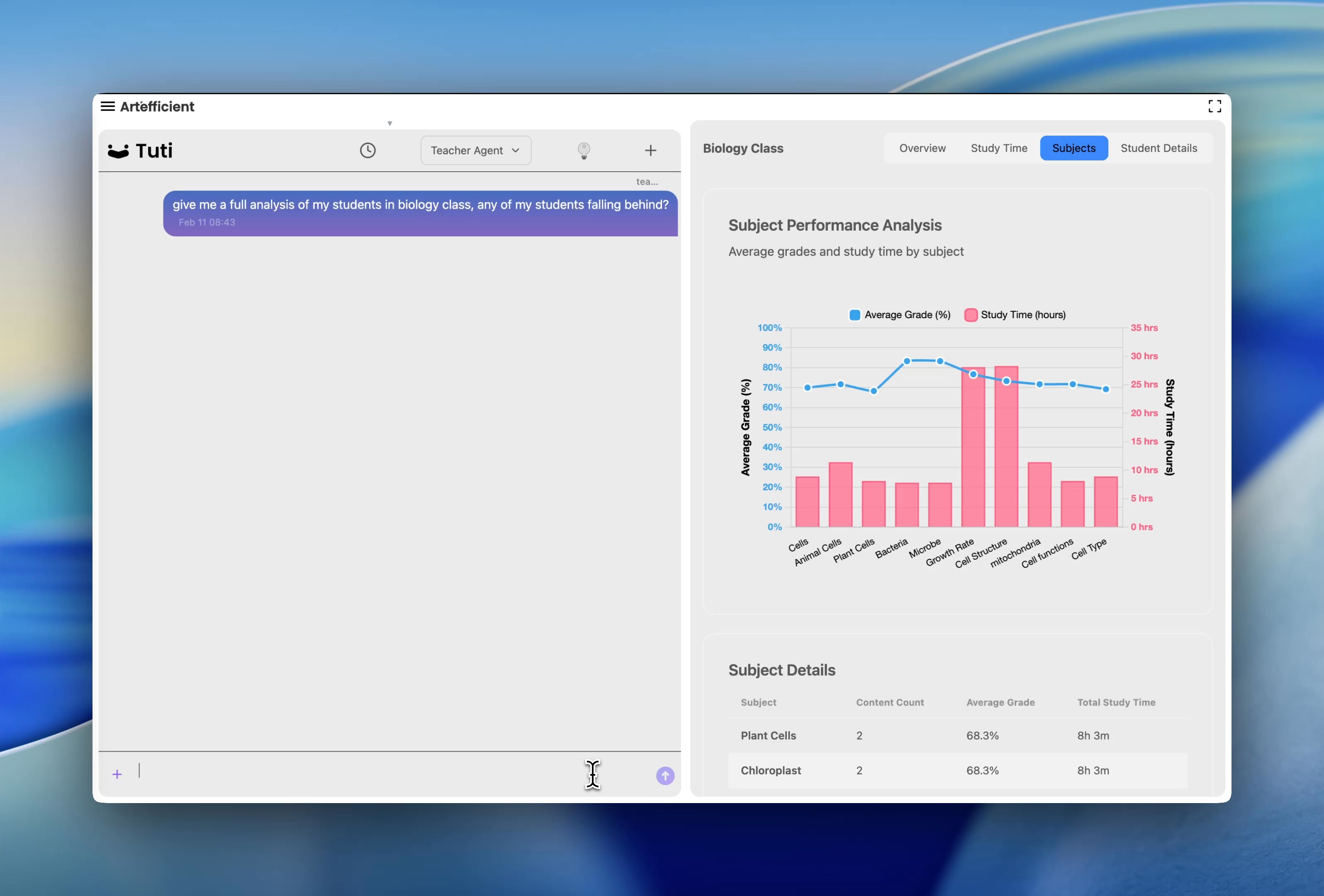The width and height of the screenshot is (1324, 896).
Task: Open the Study Time tab
Action: (999, 148)
